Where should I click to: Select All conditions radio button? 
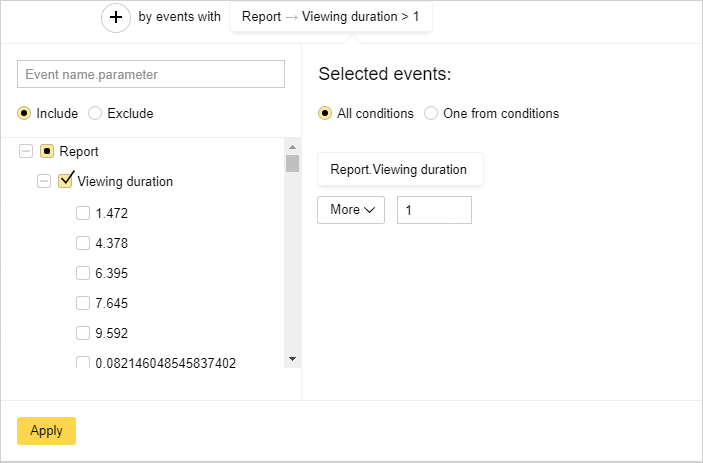[325, 113]
